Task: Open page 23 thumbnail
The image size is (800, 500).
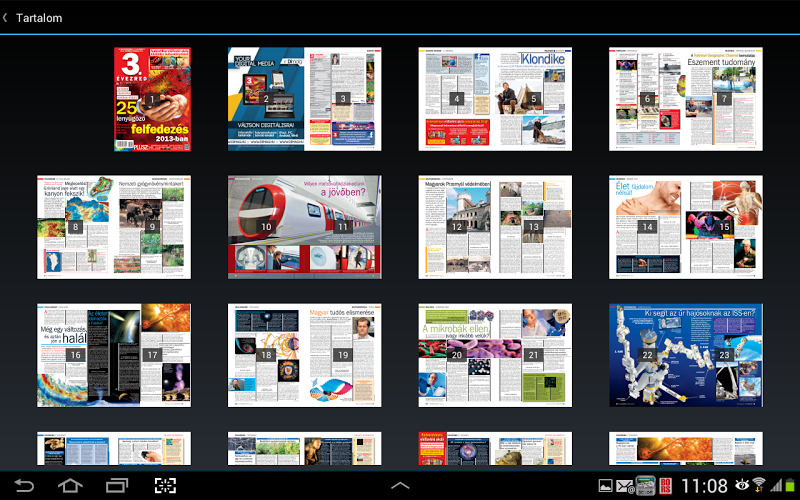Action: (724, 355)
